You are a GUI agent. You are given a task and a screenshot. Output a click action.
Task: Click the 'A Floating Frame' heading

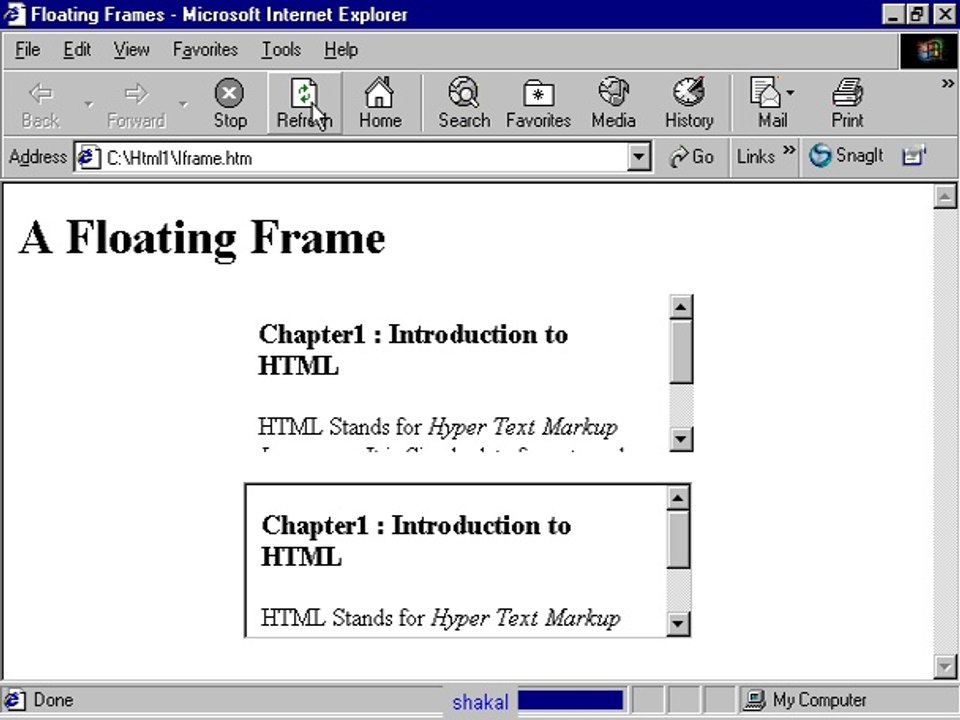[202, 238]
